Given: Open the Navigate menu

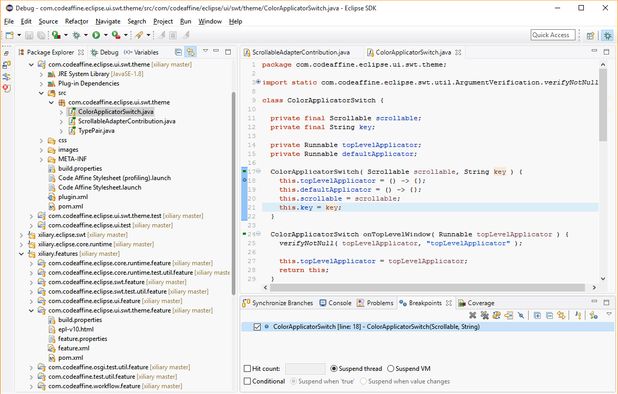Looking at the screenshot, I should [x=108, y=21].
